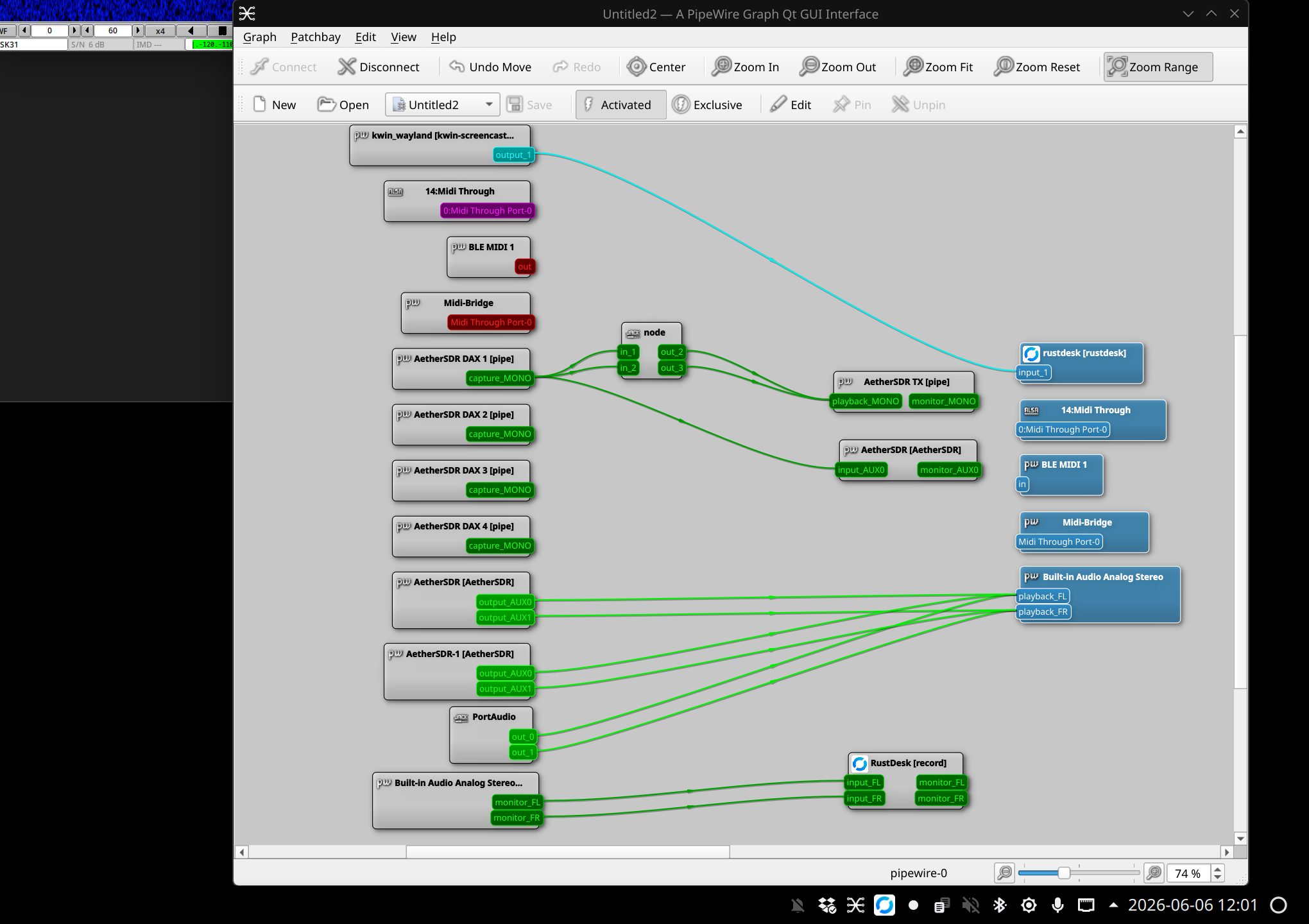Click the Pin toolbar item
The height and width of the screenshot is (924, 1309).
coord(852,105)
